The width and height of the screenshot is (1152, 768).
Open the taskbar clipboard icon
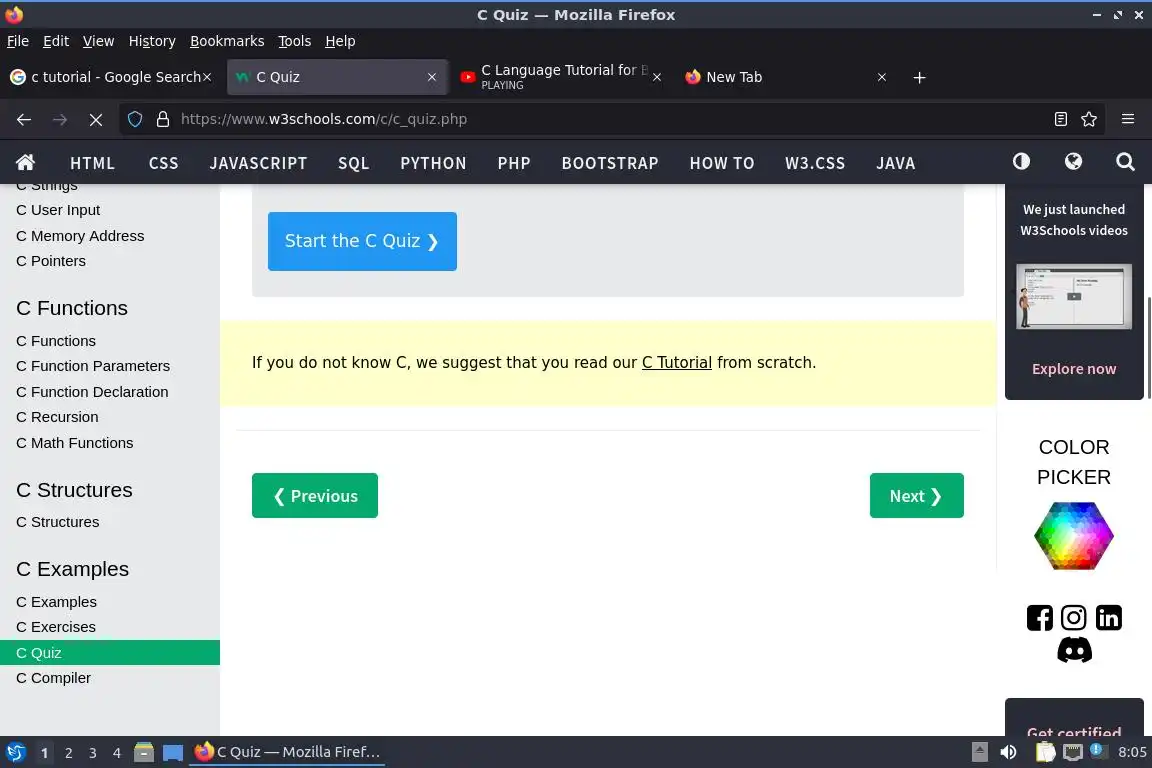point(1045,752)
